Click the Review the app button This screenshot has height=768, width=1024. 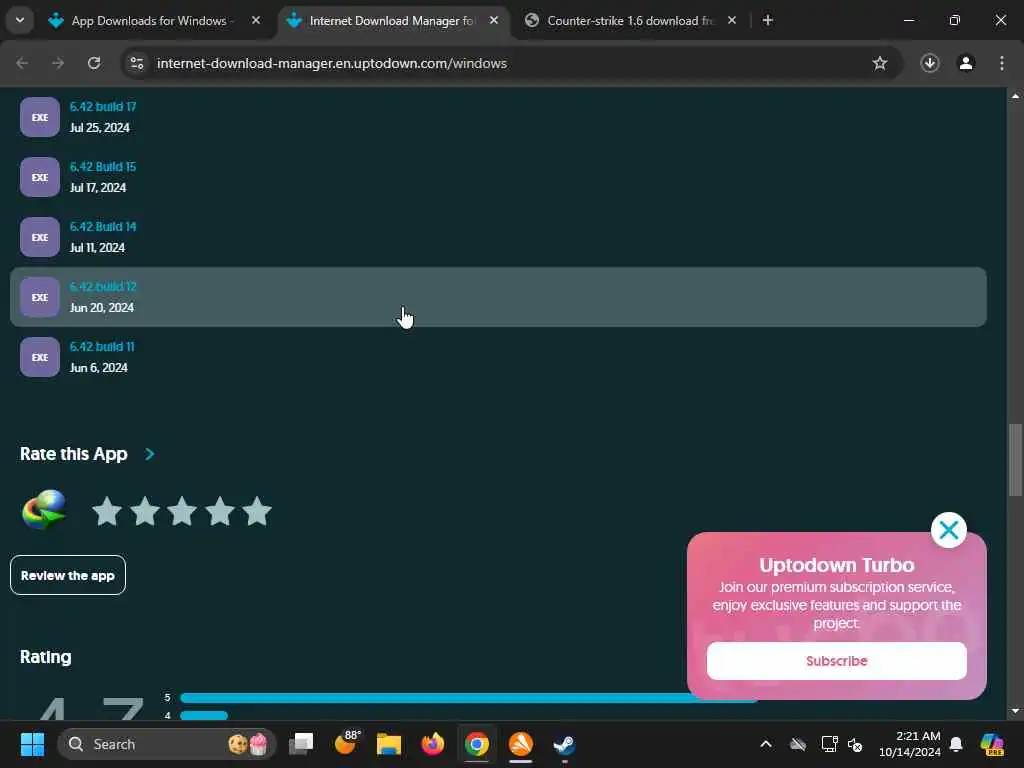point(68,575)
